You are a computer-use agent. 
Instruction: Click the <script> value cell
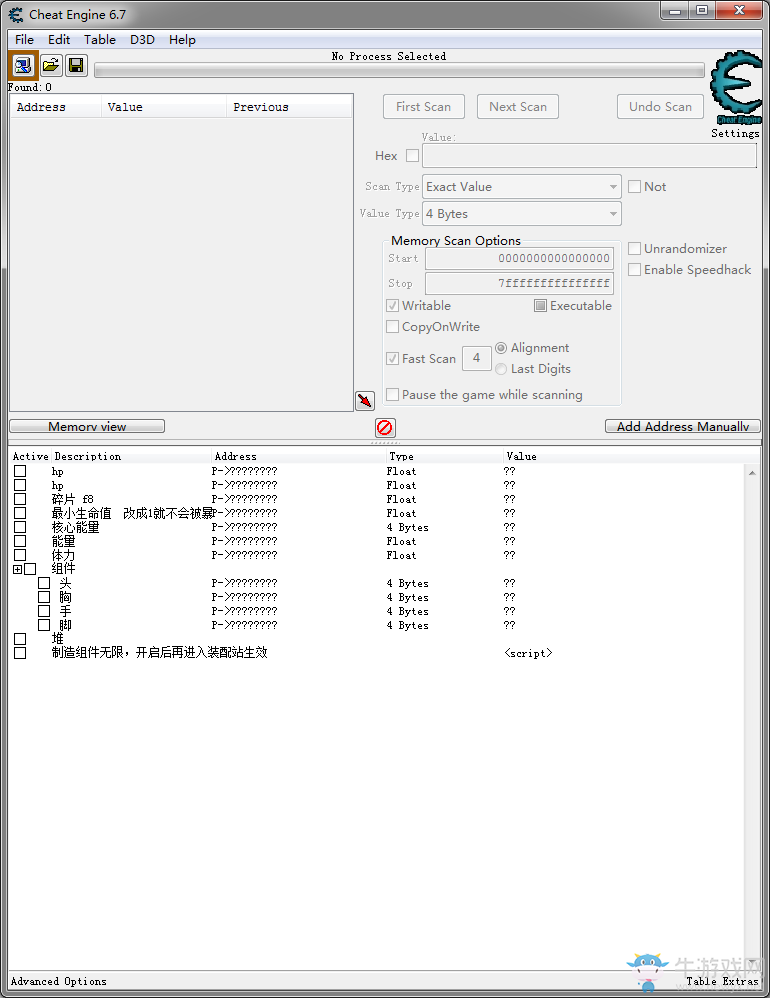(x=528, y=653)
